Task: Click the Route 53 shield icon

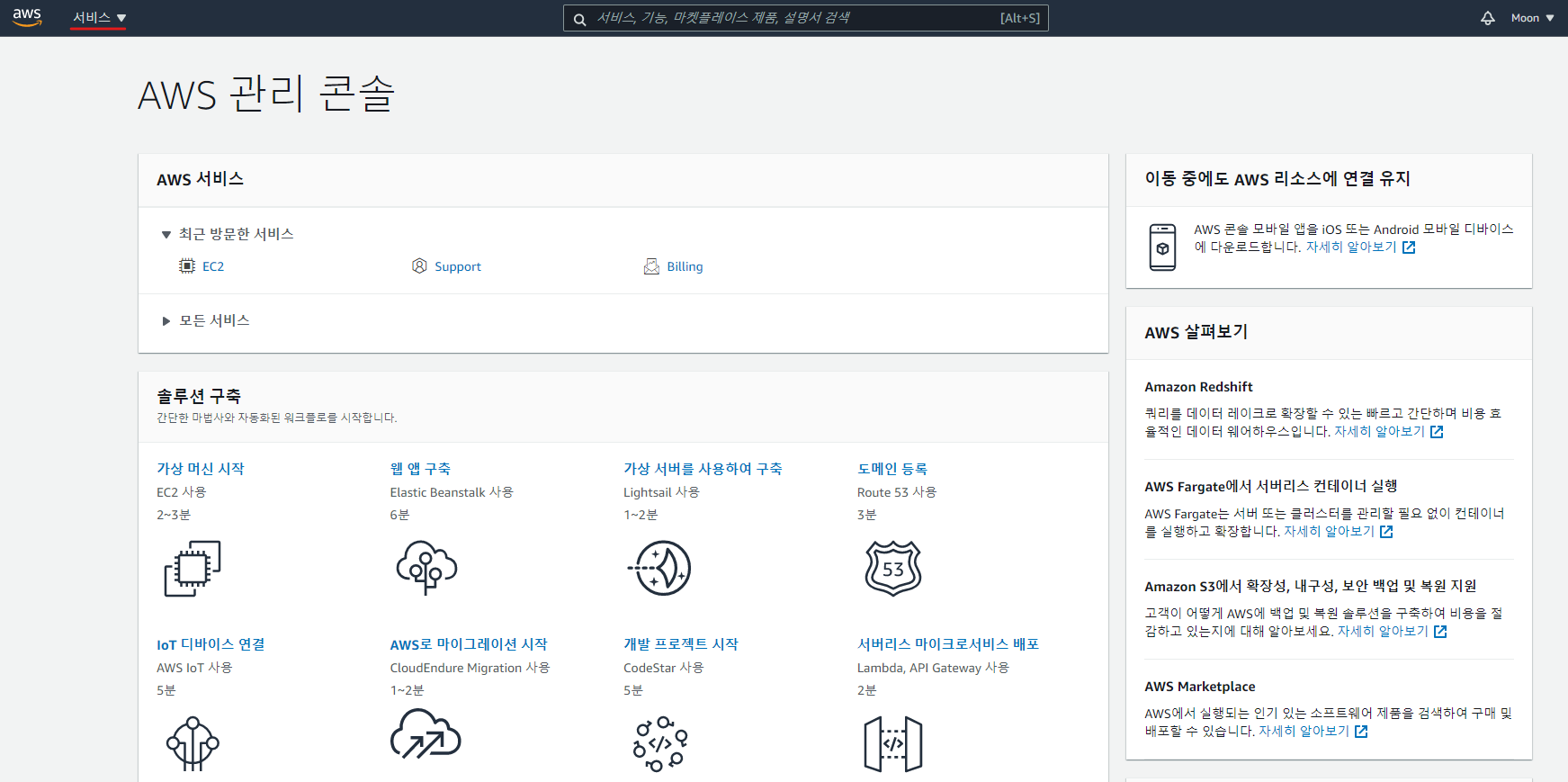Action: (x=893, y=568)
